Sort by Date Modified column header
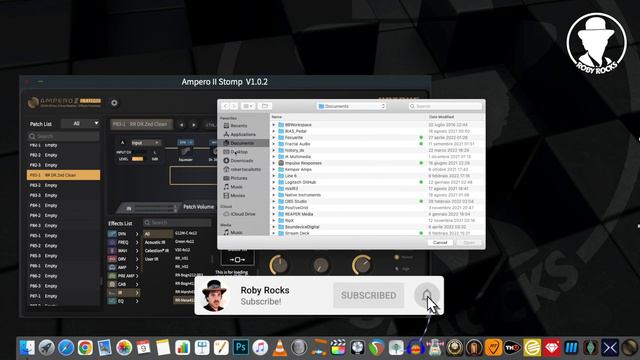Viewport: 640px width, 360px height. click(x=441, y=117)
